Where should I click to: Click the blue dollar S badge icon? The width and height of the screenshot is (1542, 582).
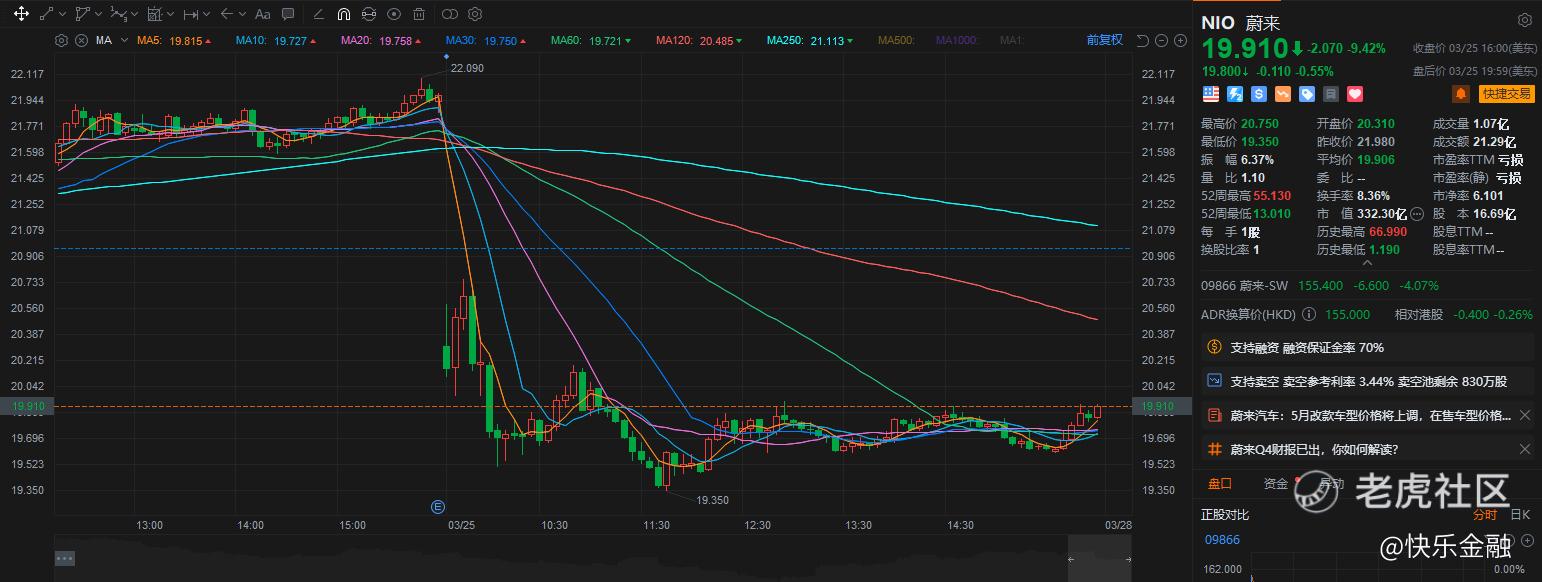tap(1259, 94)
